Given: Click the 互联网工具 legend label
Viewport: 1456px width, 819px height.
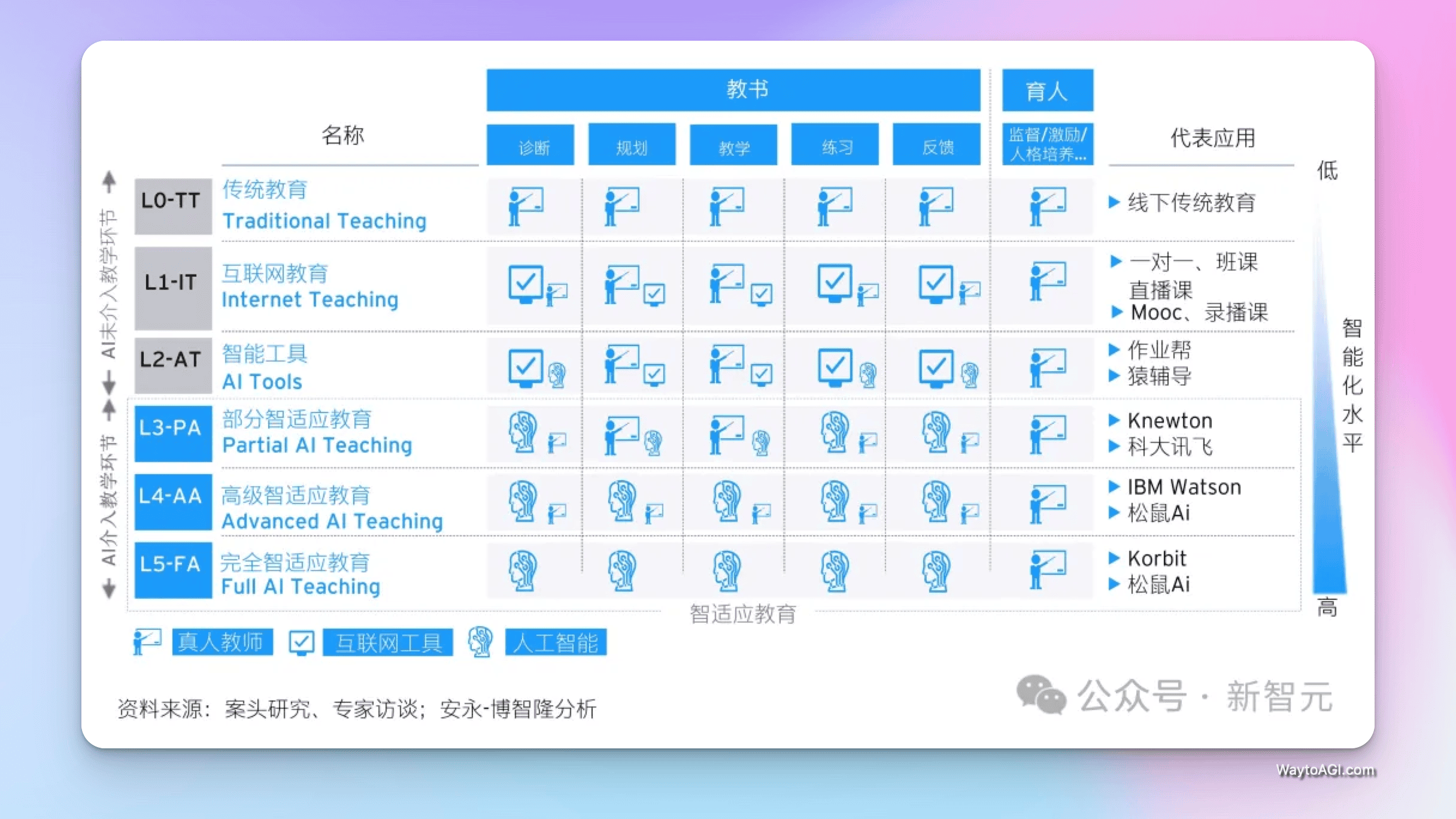Looking at the screenshot, I should pos(388,642).
